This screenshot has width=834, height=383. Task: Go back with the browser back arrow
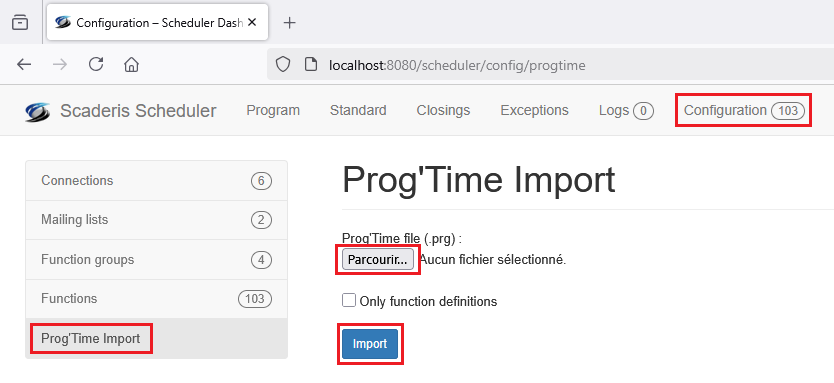coord(24,65)
